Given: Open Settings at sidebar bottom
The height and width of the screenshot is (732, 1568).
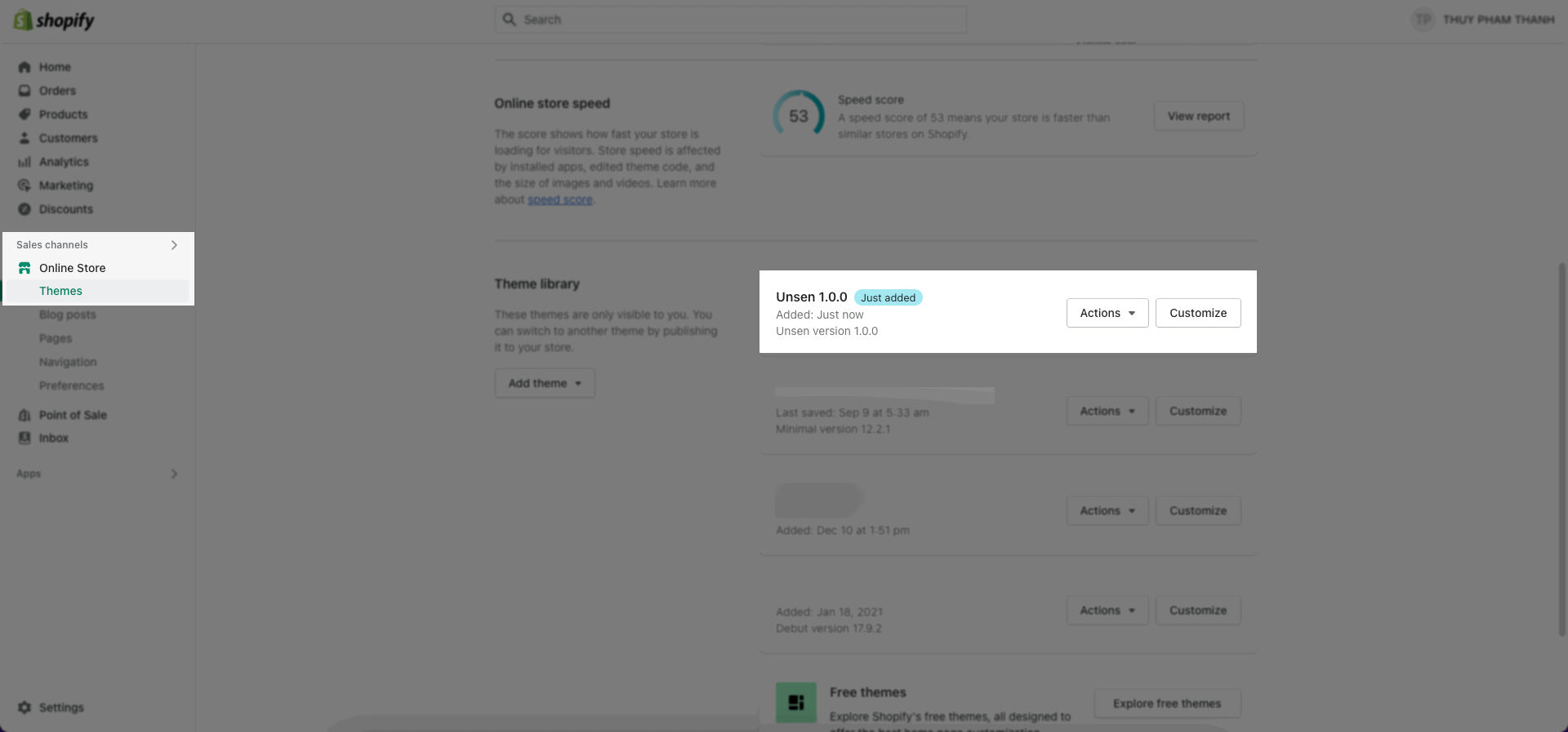Looking at the screenshot, I should pyautogui.click(x=61, y=707).
